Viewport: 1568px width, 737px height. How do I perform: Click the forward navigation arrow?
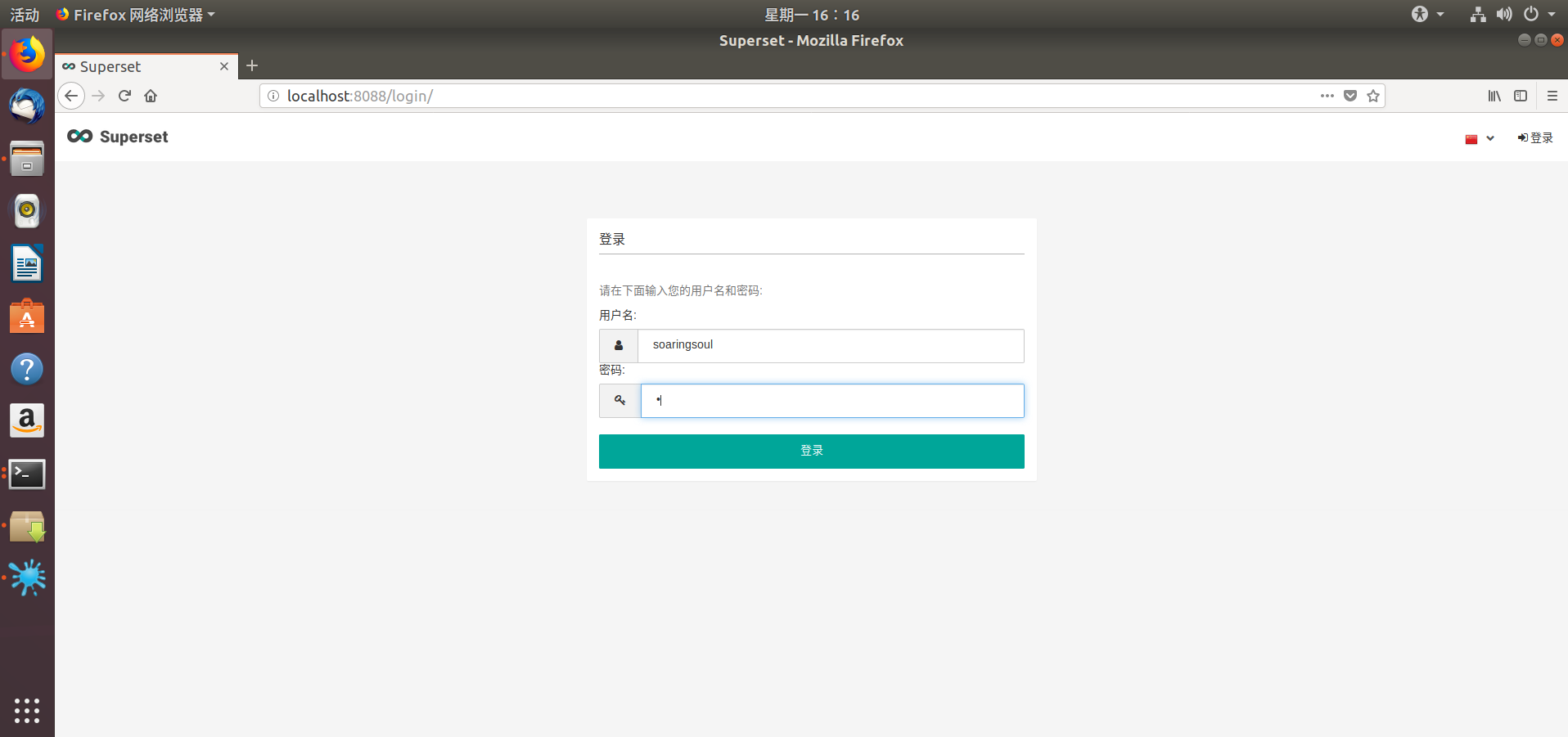click(x=99, y=96)
